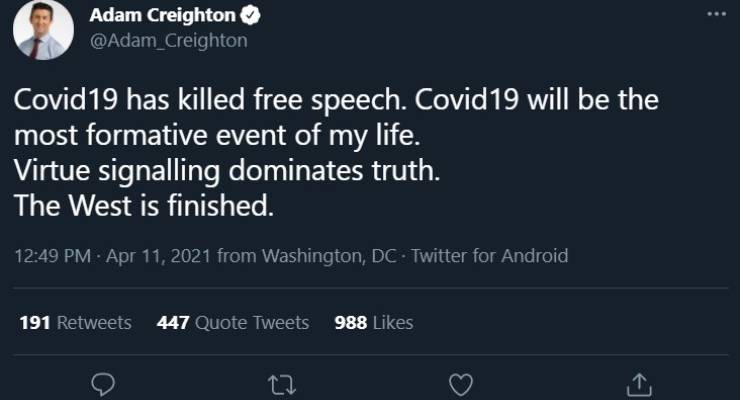Click the share tweet icon

coord(639,383)
